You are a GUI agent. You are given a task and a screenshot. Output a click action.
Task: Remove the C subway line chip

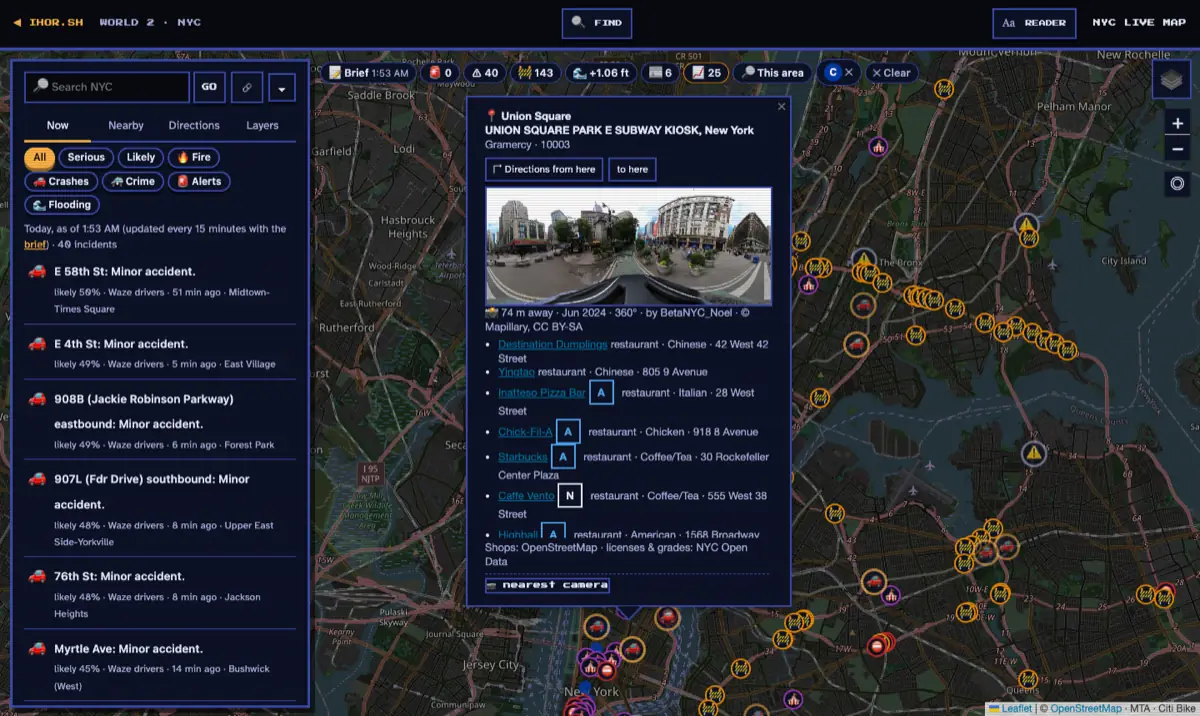849,73
